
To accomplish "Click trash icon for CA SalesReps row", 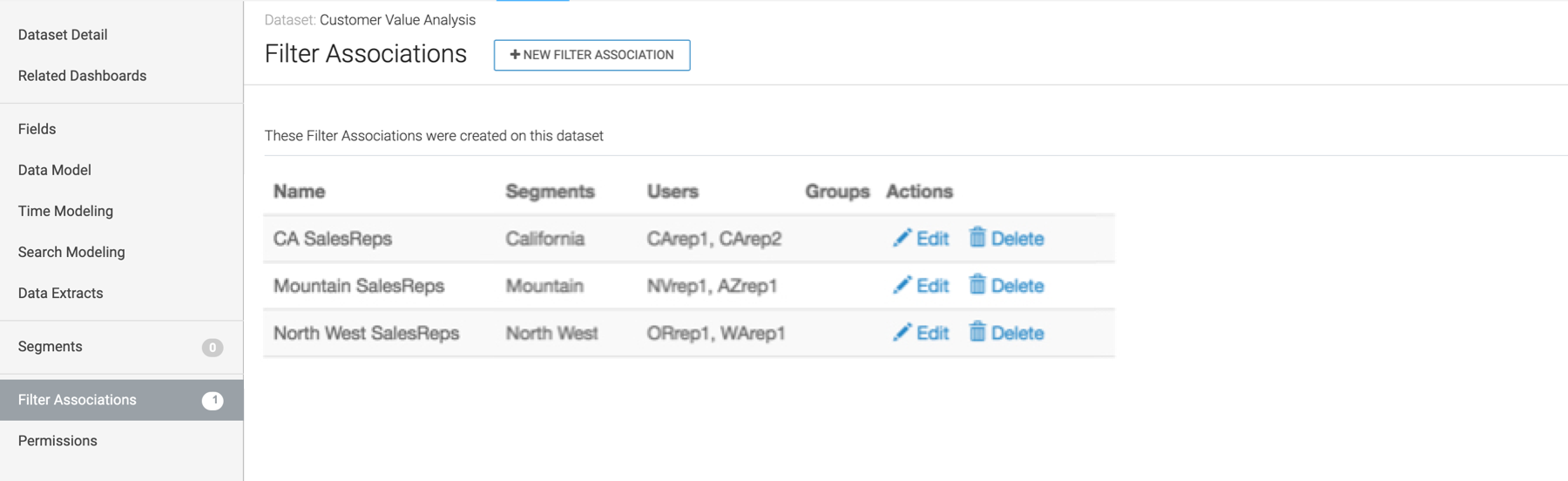I will click(977, 237).
